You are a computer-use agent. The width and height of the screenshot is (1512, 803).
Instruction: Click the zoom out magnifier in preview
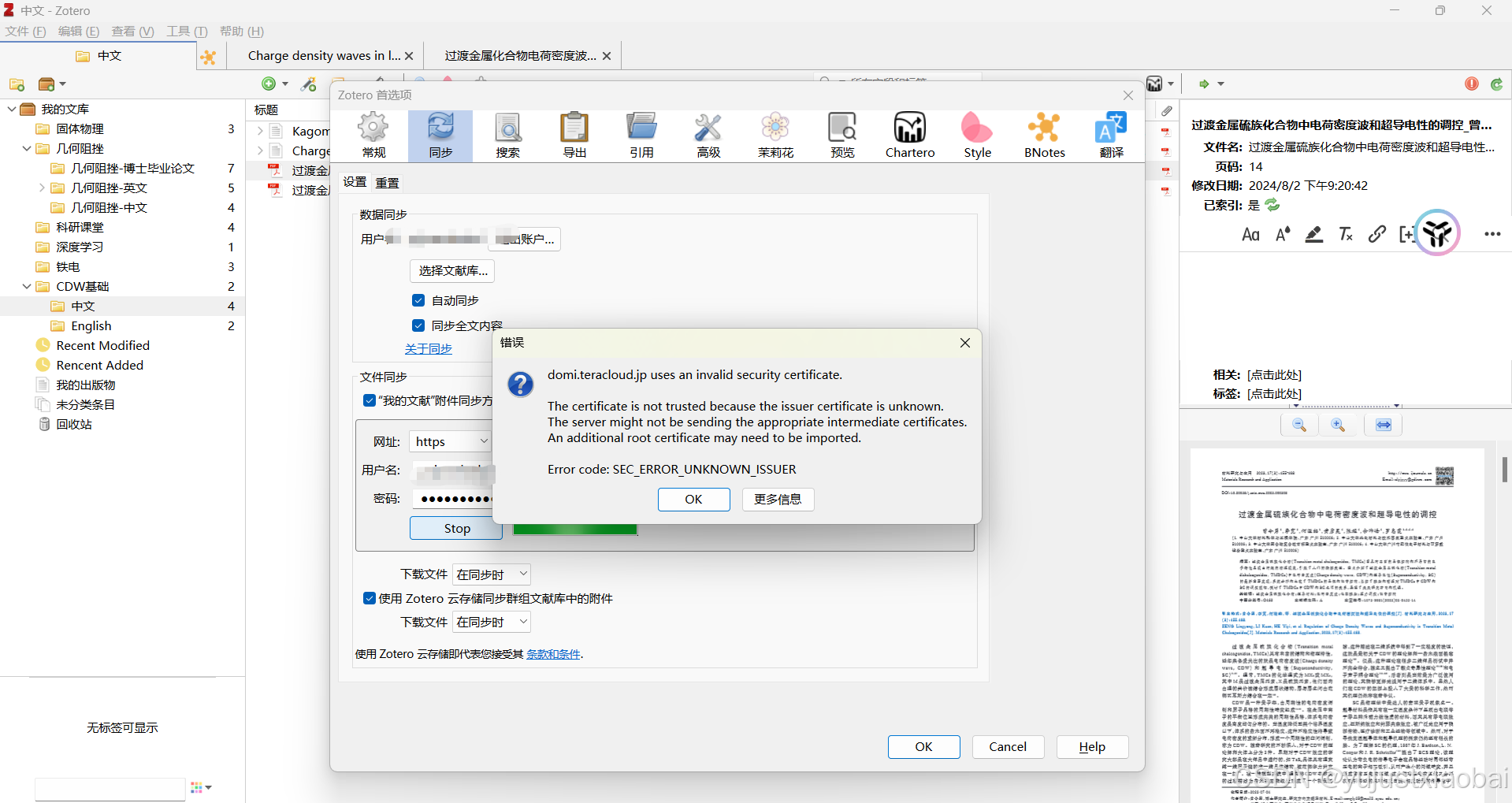pos(1300,425)
